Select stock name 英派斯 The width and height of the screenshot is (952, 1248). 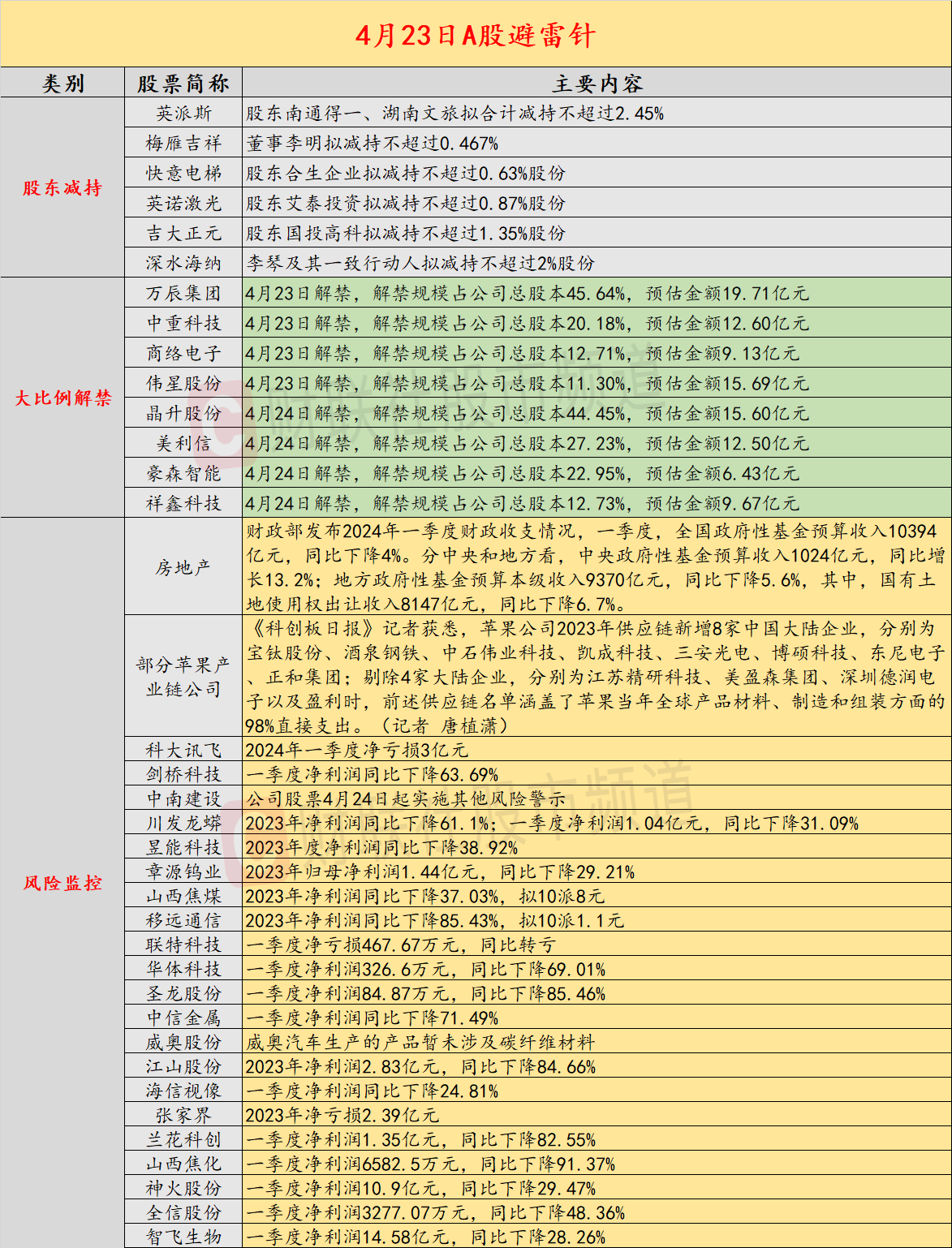[x=183, y=113]
